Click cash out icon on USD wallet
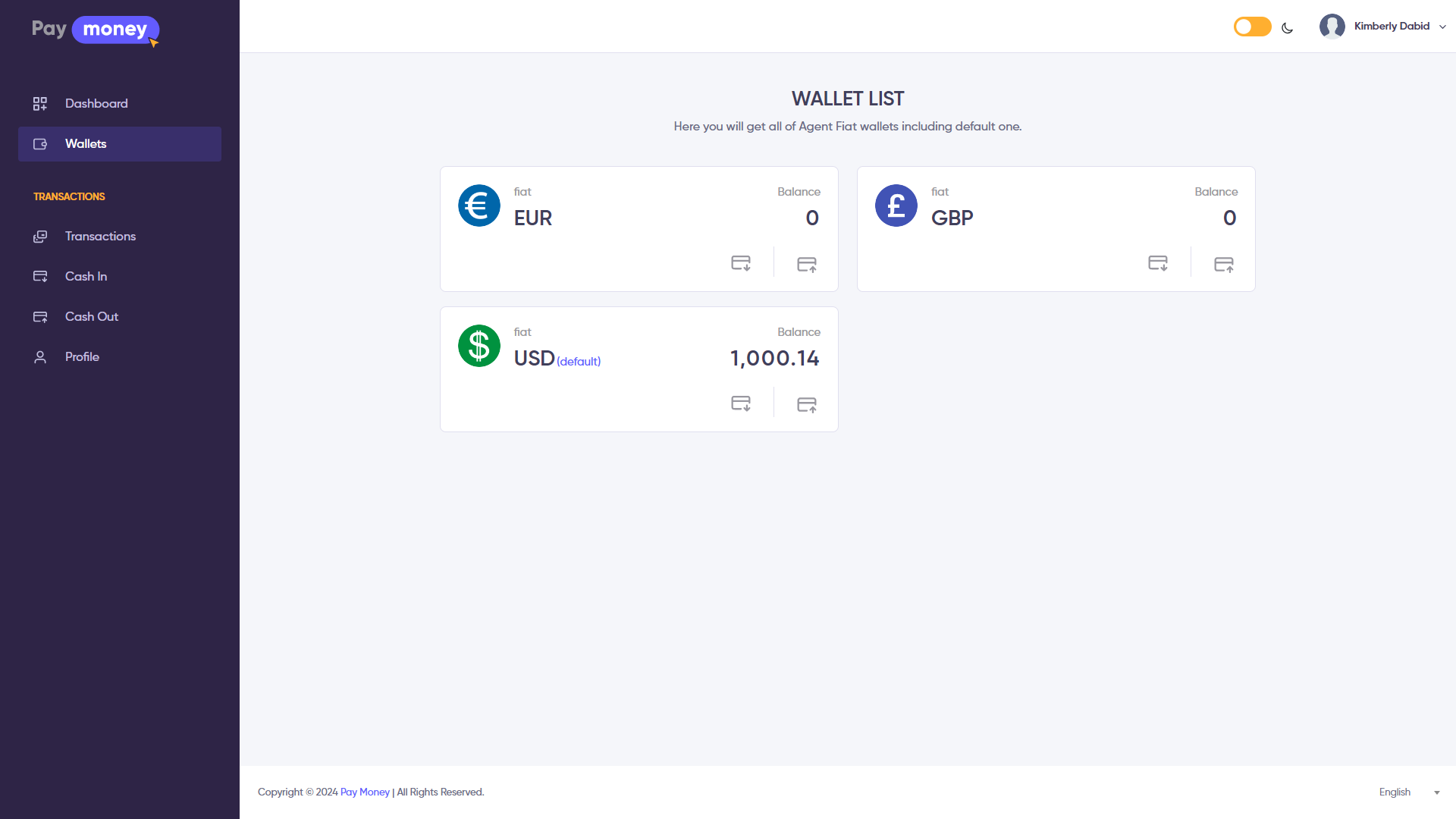 (807, 404)
